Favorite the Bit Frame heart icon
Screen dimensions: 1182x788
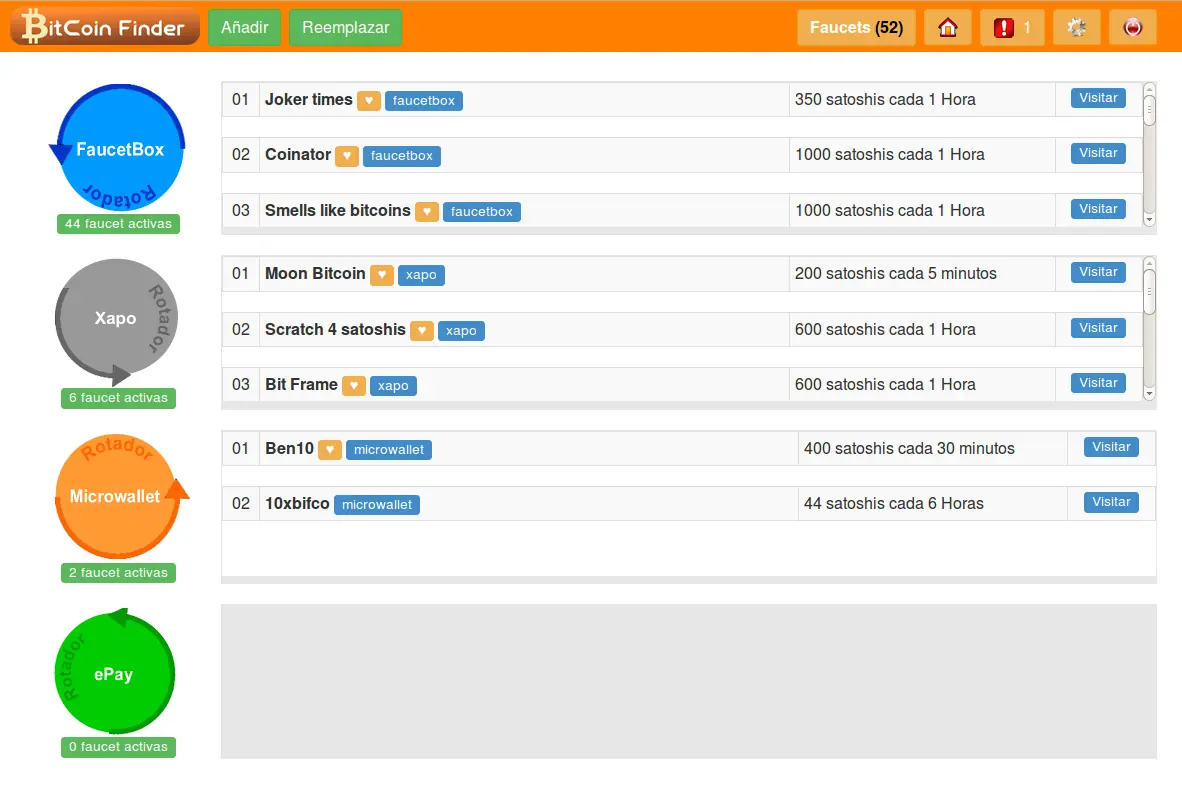(x=354, y=385)
